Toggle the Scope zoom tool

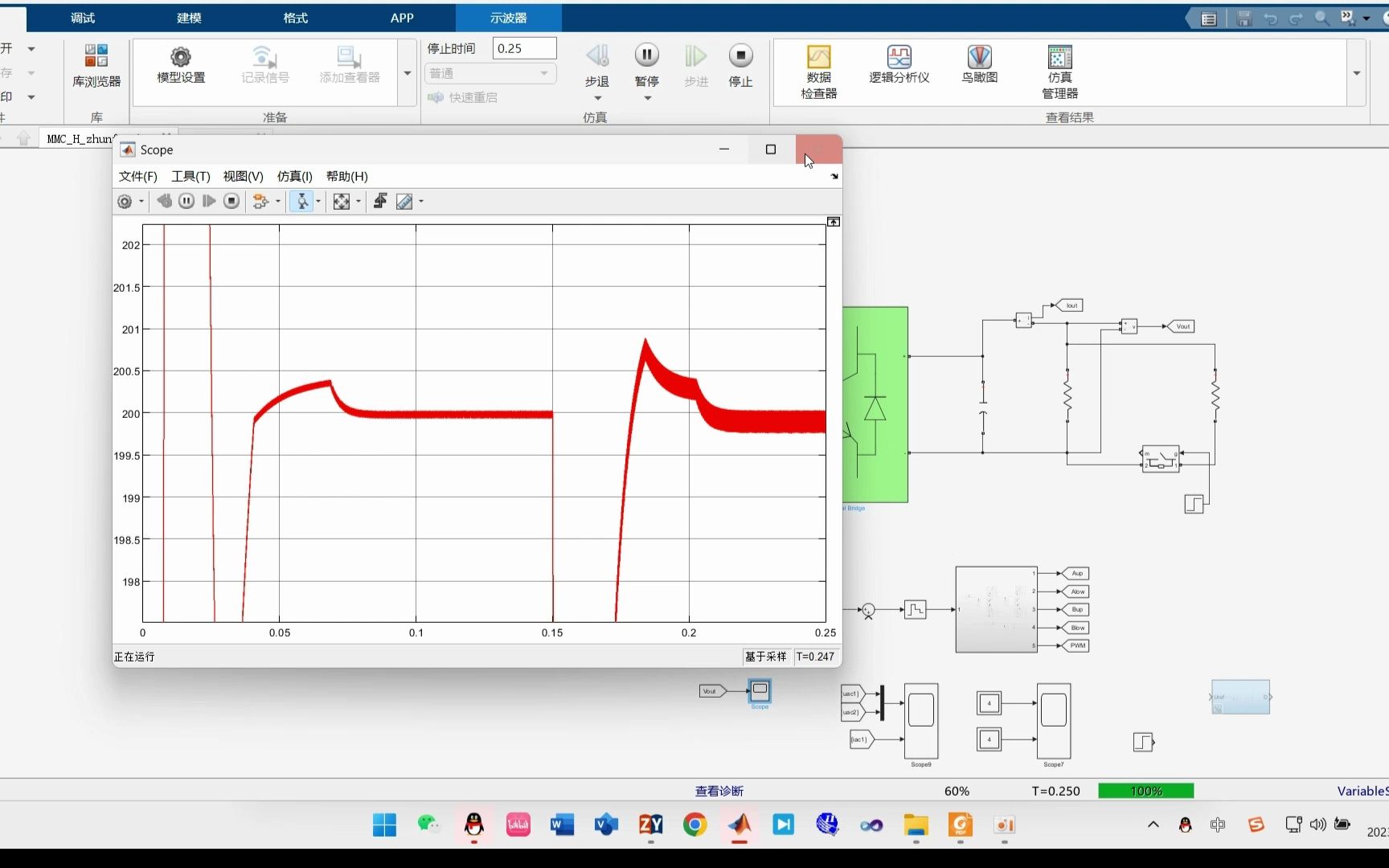[x=302, y=202]
